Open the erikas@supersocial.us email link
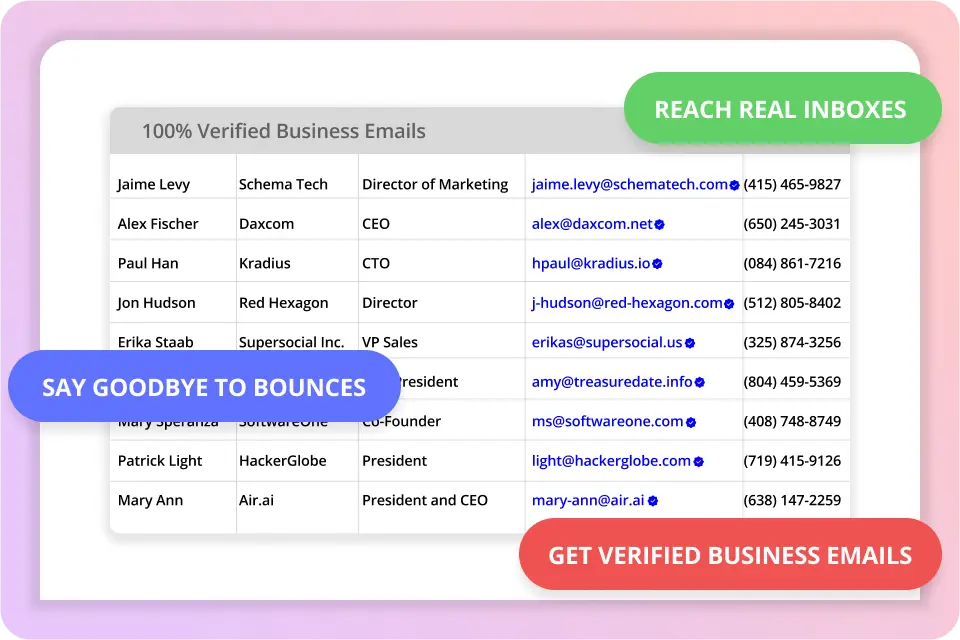Screen dimensions: 960x640 pyautogui.click(x=607, y=342)
